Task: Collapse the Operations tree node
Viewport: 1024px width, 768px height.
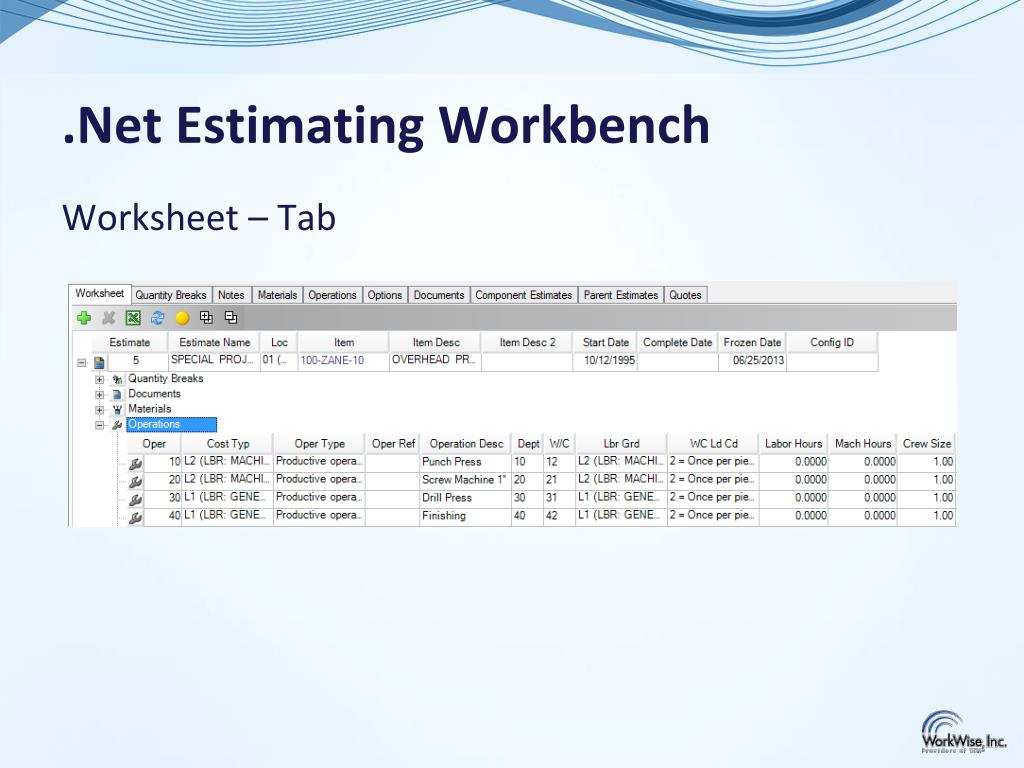Action: click(99, 425)
